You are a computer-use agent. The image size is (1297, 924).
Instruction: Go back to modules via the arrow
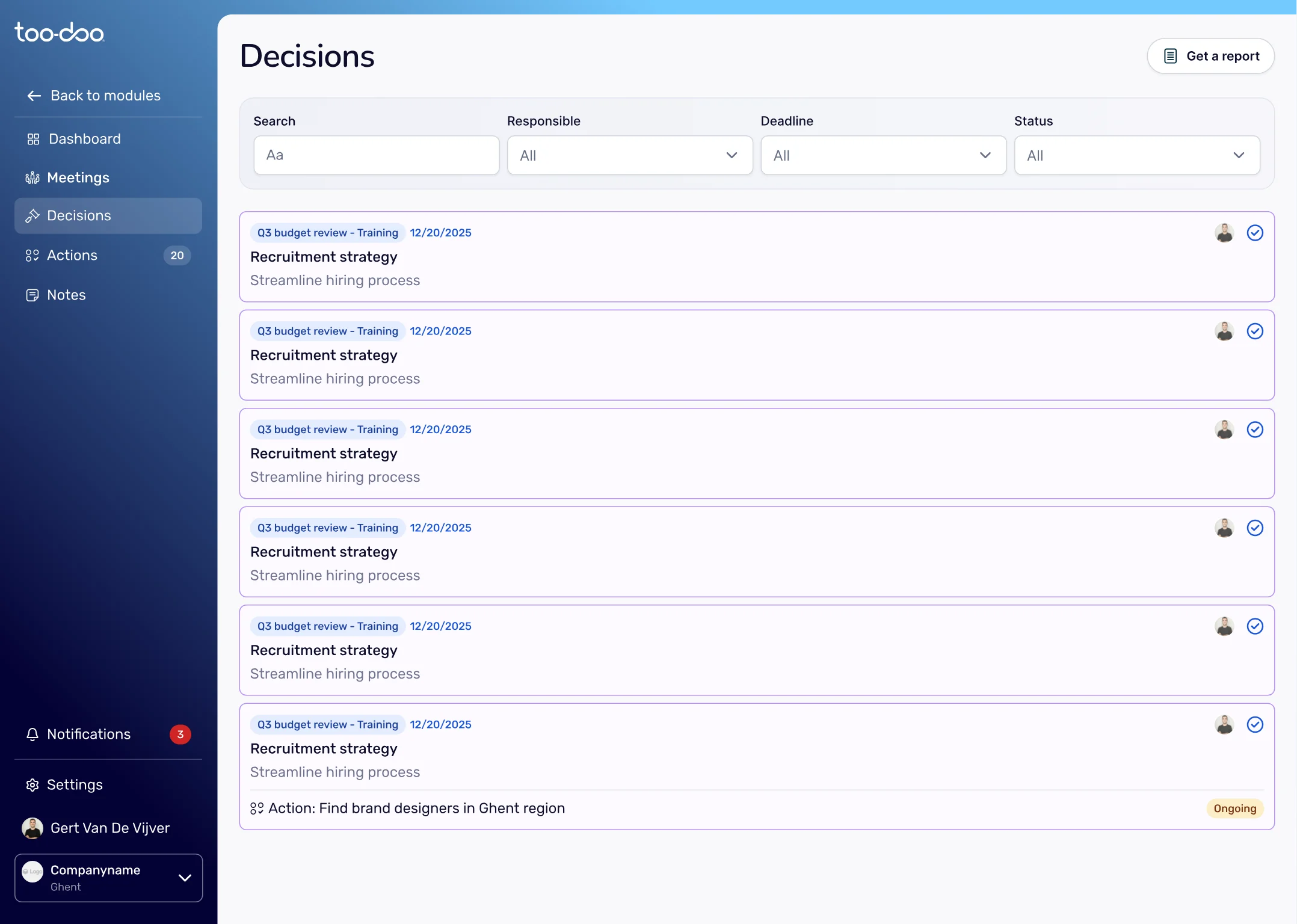coord(34,96)
